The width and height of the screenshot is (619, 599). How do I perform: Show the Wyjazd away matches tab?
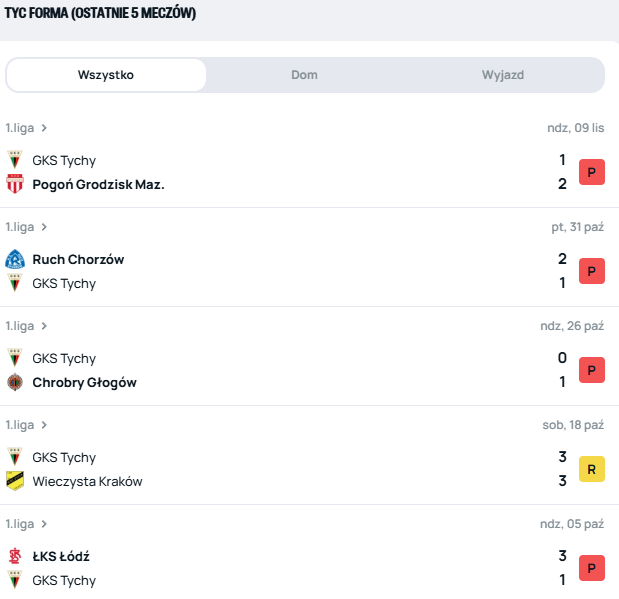click(x=503, y=75)
